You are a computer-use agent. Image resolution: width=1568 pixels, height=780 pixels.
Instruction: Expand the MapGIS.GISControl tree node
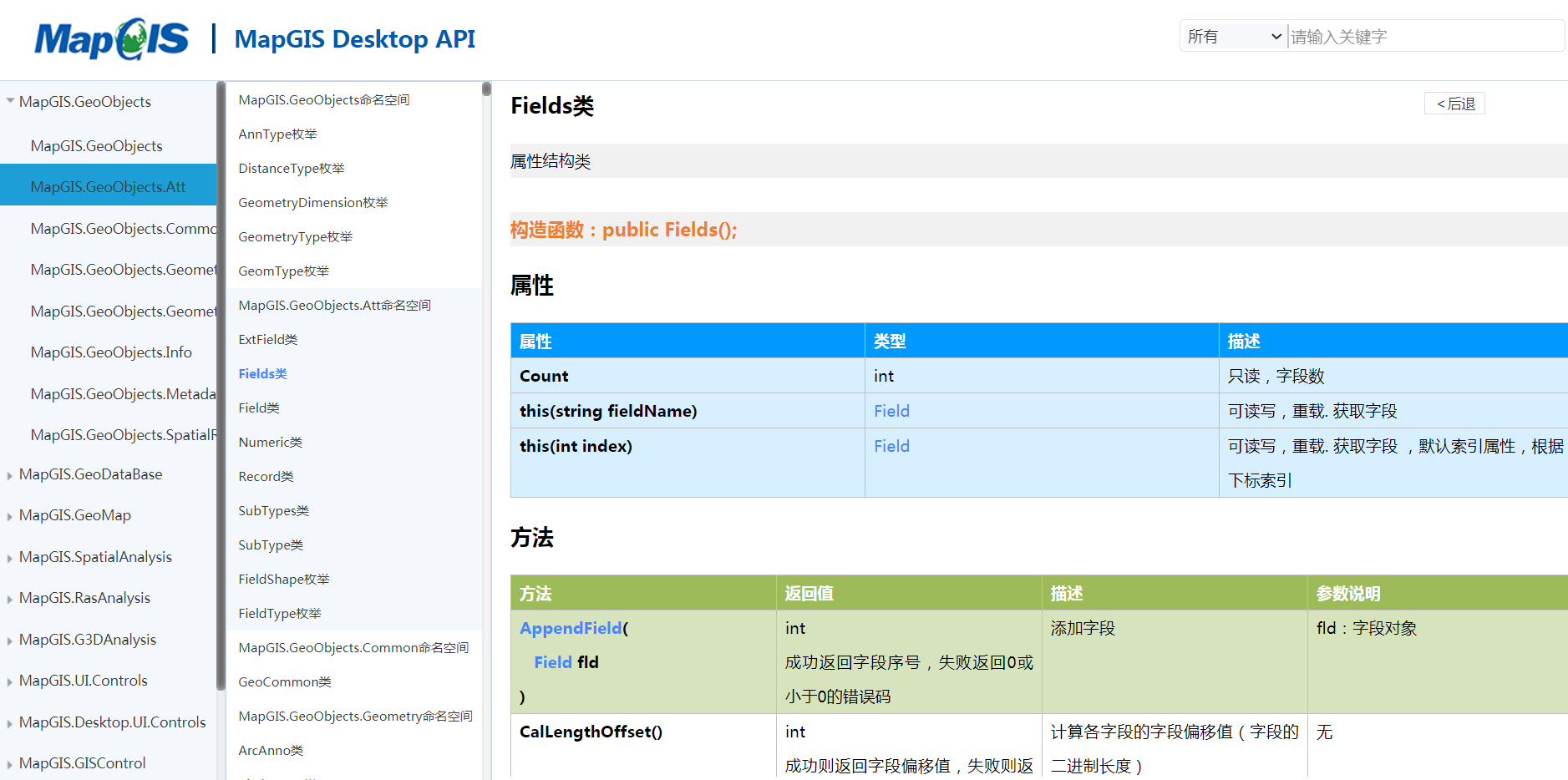click(x=10, y=764)
